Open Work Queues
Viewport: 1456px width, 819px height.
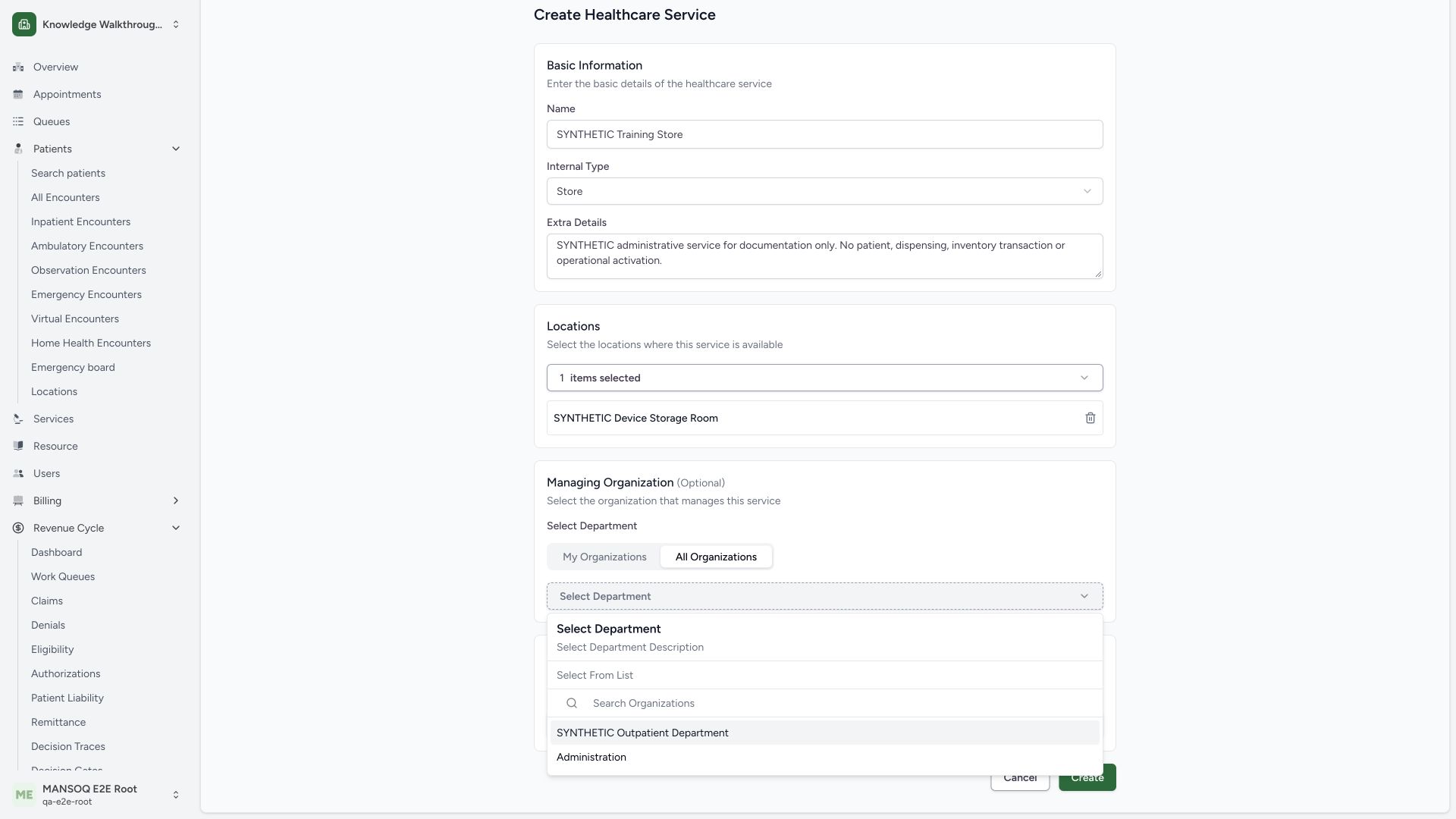(63, 576)
